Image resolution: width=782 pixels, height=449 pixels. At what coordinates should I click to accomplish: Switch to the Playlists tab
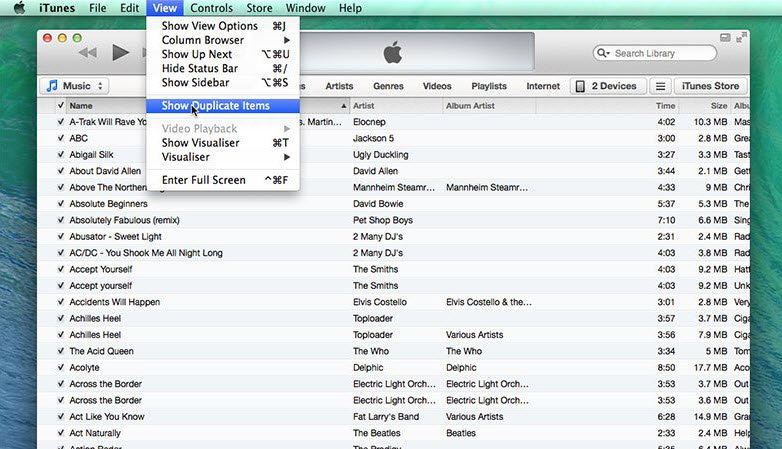(x=489, y=86)
